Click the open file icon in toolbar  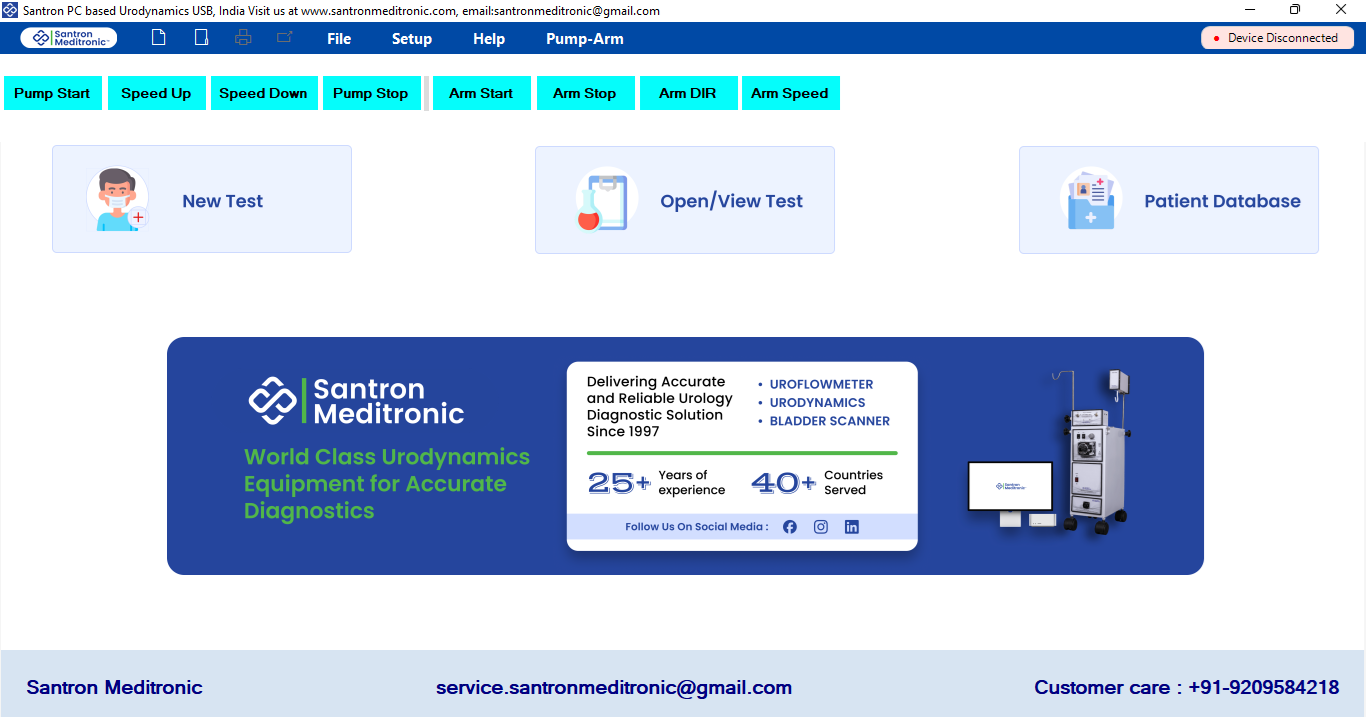(x=201, y=38)
